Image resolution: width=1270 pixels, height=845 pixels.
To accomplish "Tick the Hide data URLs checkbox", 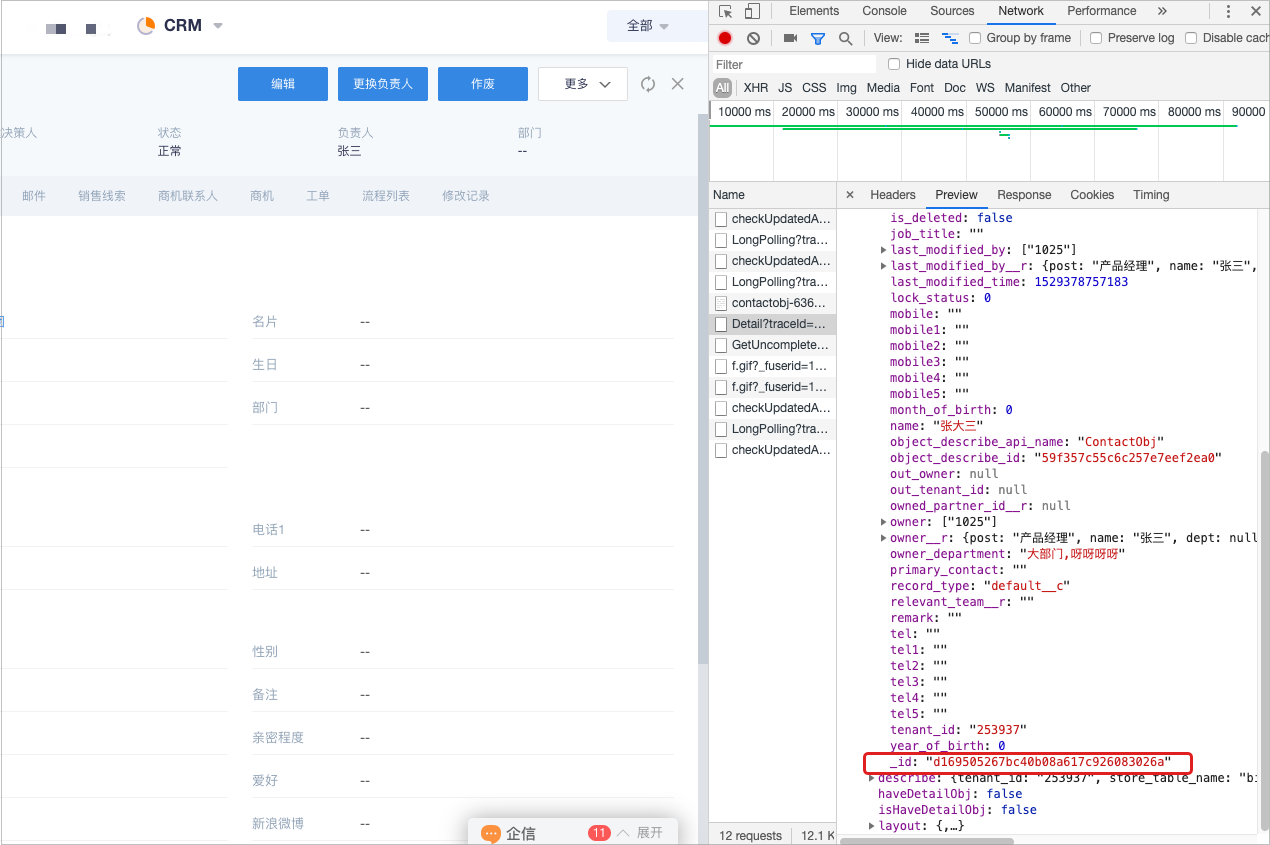I will tap(894, 64).
